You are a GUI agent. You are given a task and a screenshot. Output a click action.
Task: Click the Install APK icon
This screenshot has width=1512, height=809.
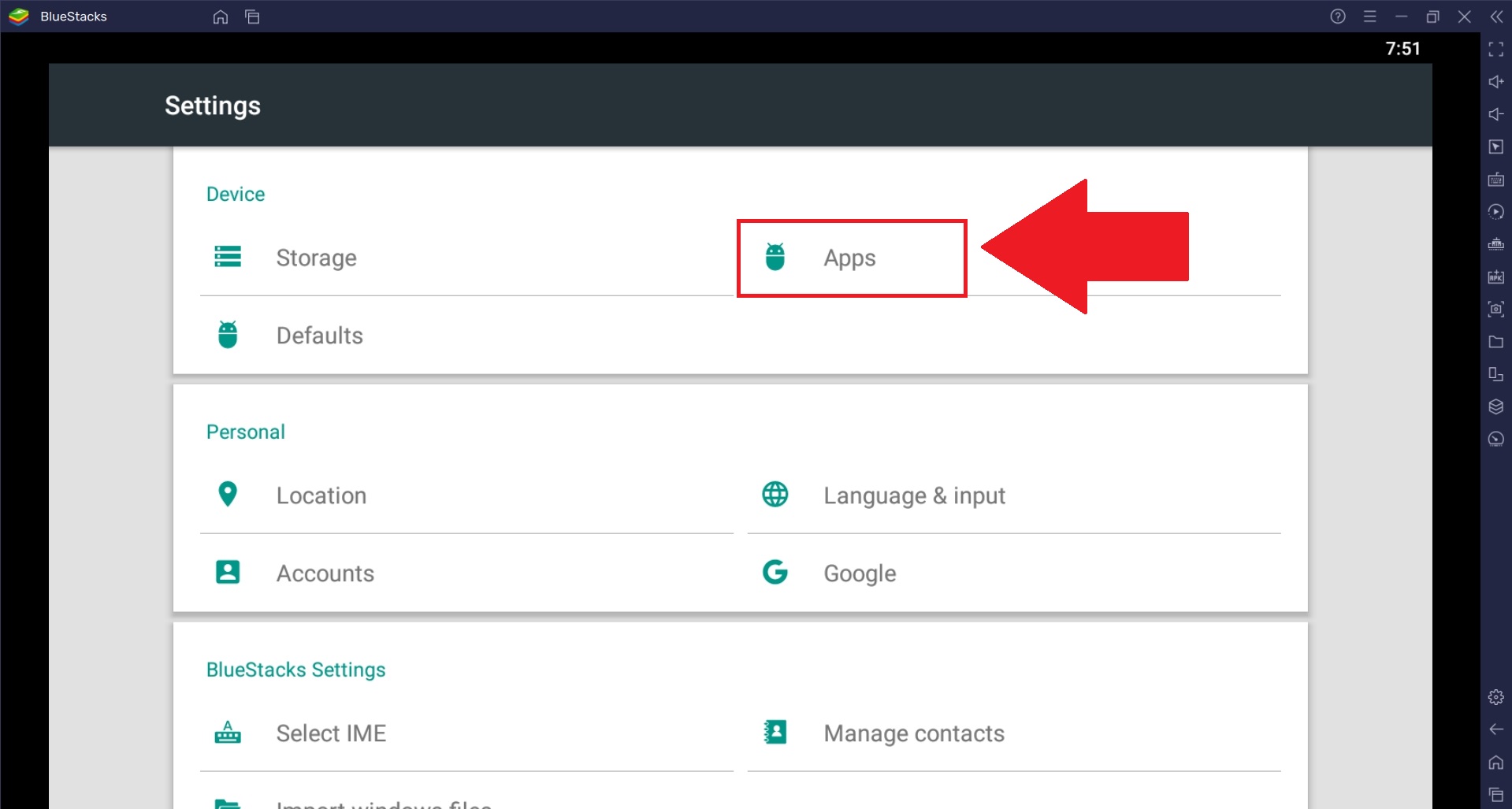coord(1496,277)
